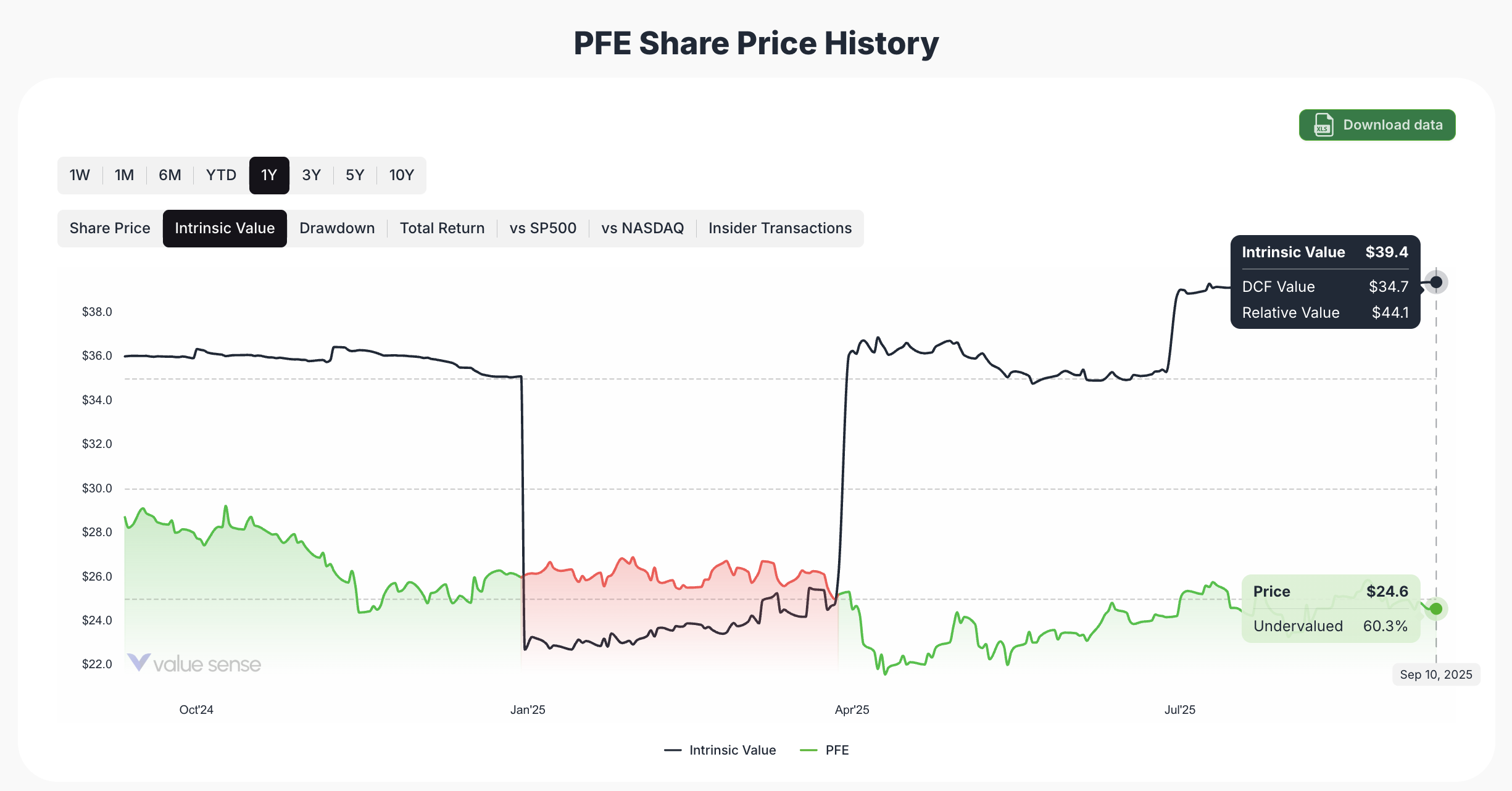Toggle the Intrinsic Value series visibility
Screen dimensions: 1512x791
731,750
